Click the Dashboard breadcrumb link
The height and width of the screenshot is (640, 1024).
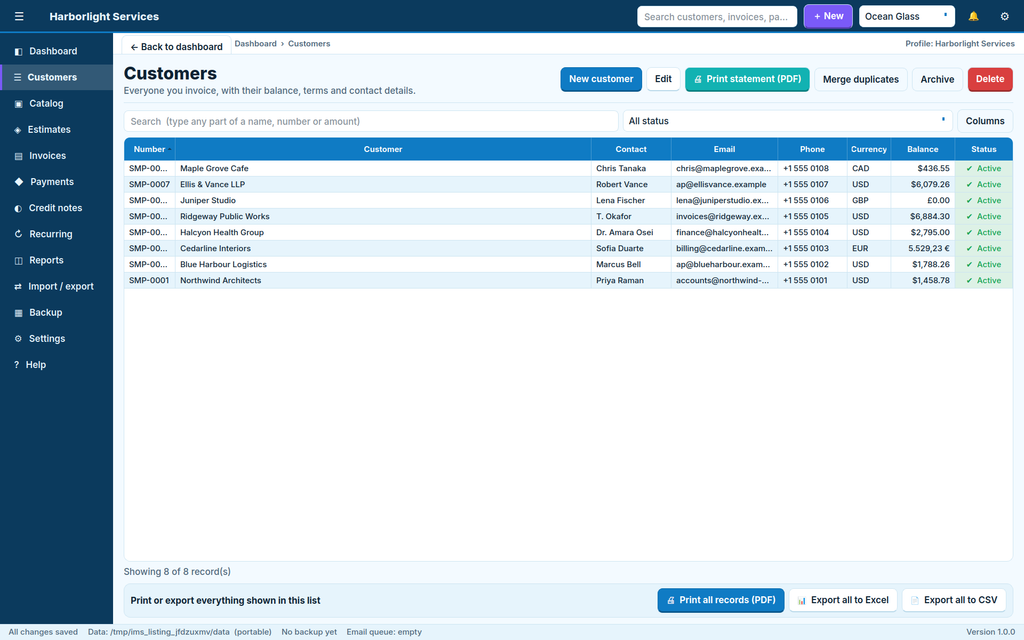(255, 44)
